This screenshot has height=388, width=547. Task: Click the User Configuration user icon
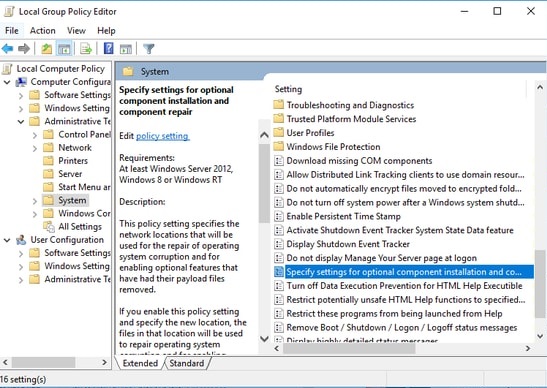21,240
